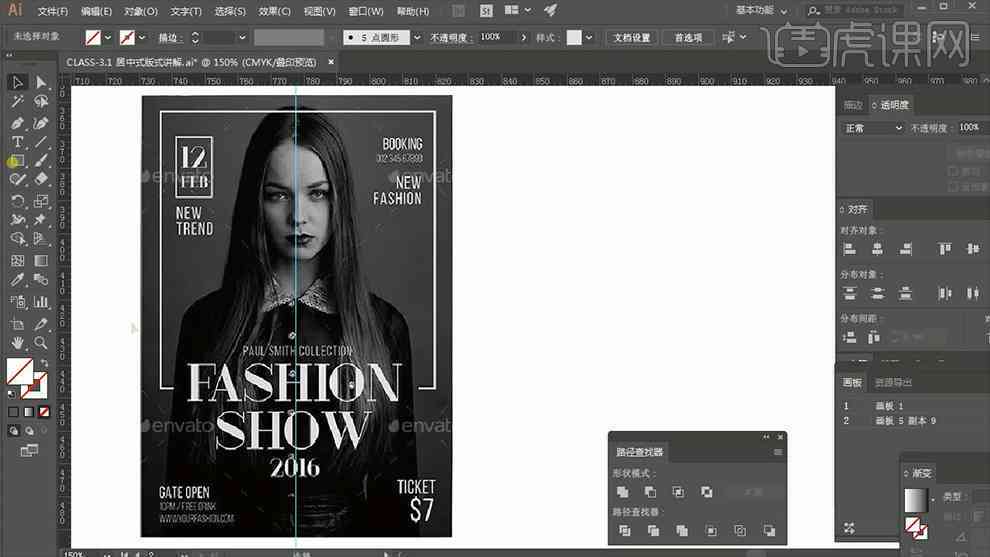Select the Artboard tool
Viewport: 990px width, 557px height.
click(x=17, y=324)
